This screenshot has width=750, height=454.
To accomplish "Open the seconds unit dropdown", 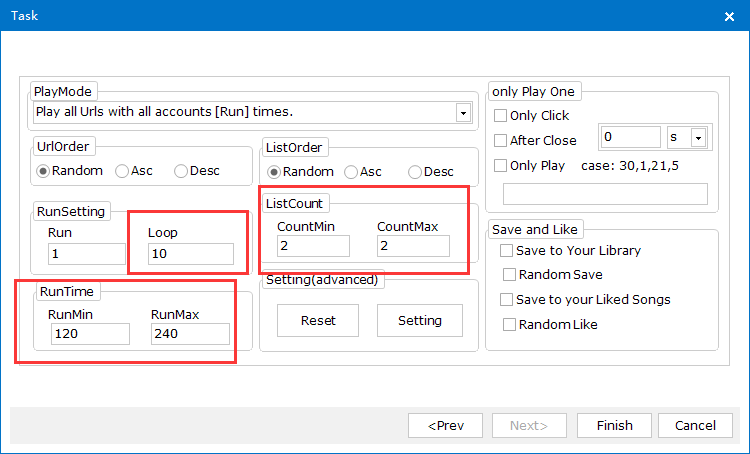I will 698,137.
